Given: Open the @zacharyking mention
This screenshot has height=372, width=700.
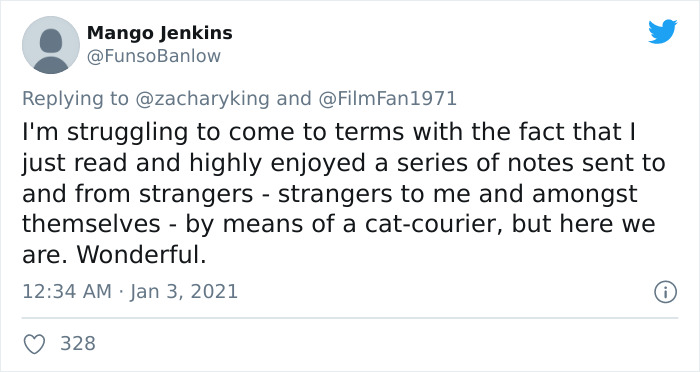Looking at the screenshot, I should [202, 99].
